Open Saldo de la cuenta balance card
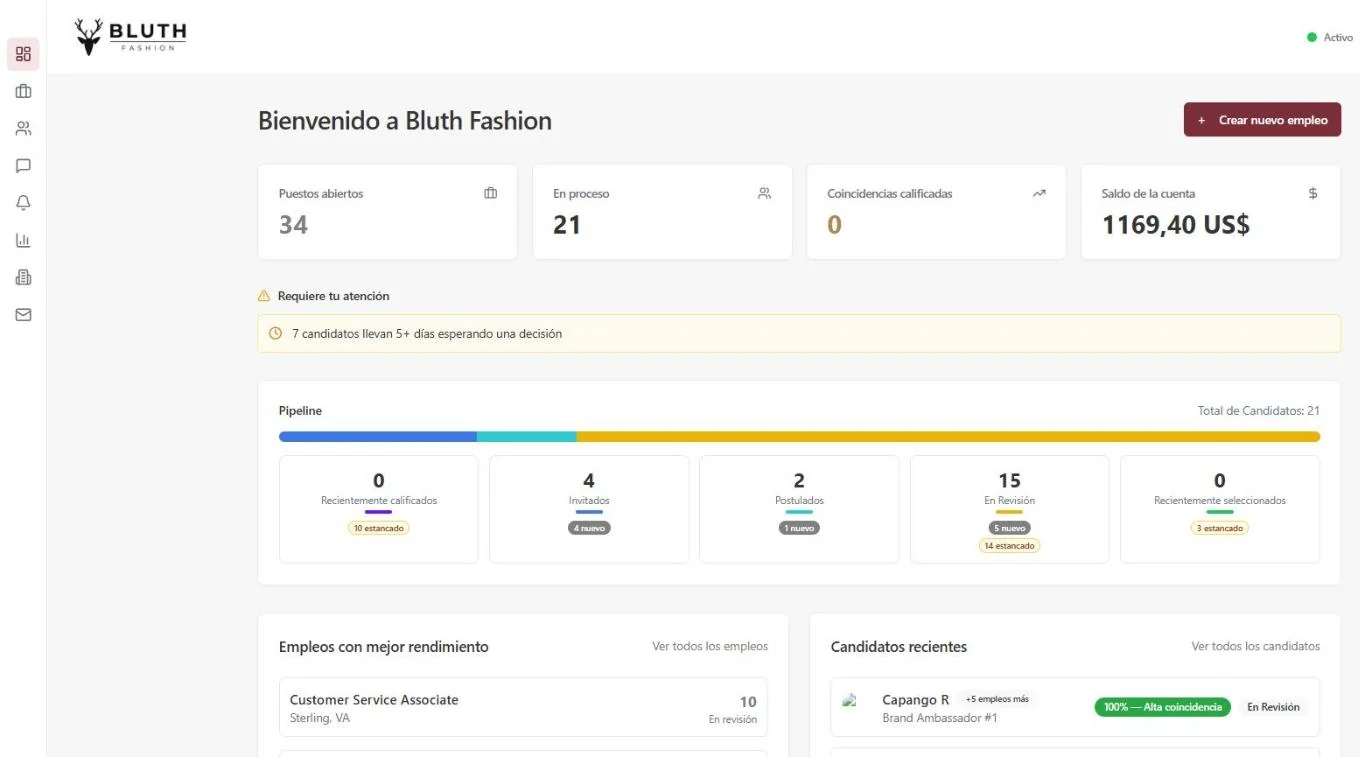 (1211, 212)
